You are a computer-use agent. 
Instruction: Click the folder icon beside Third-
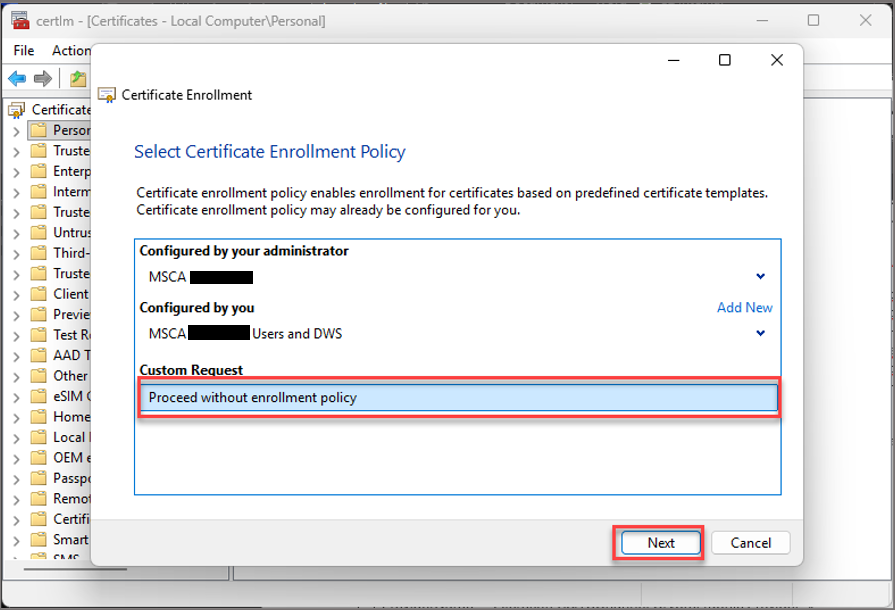coord(38,253)
